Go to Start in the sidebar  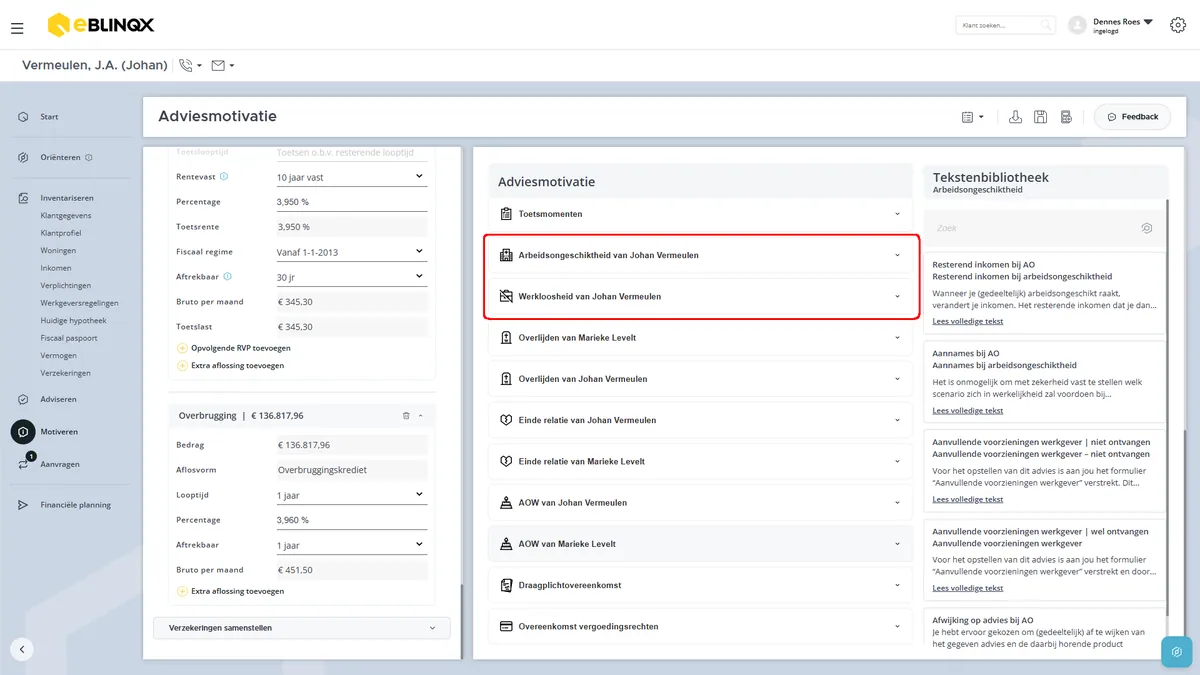pyautogui.click(x=49, y=117)
